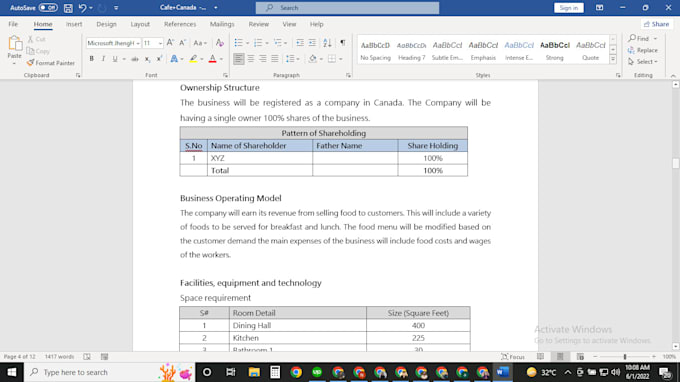Increase font size with the grow icon

(x=170, y=42)
